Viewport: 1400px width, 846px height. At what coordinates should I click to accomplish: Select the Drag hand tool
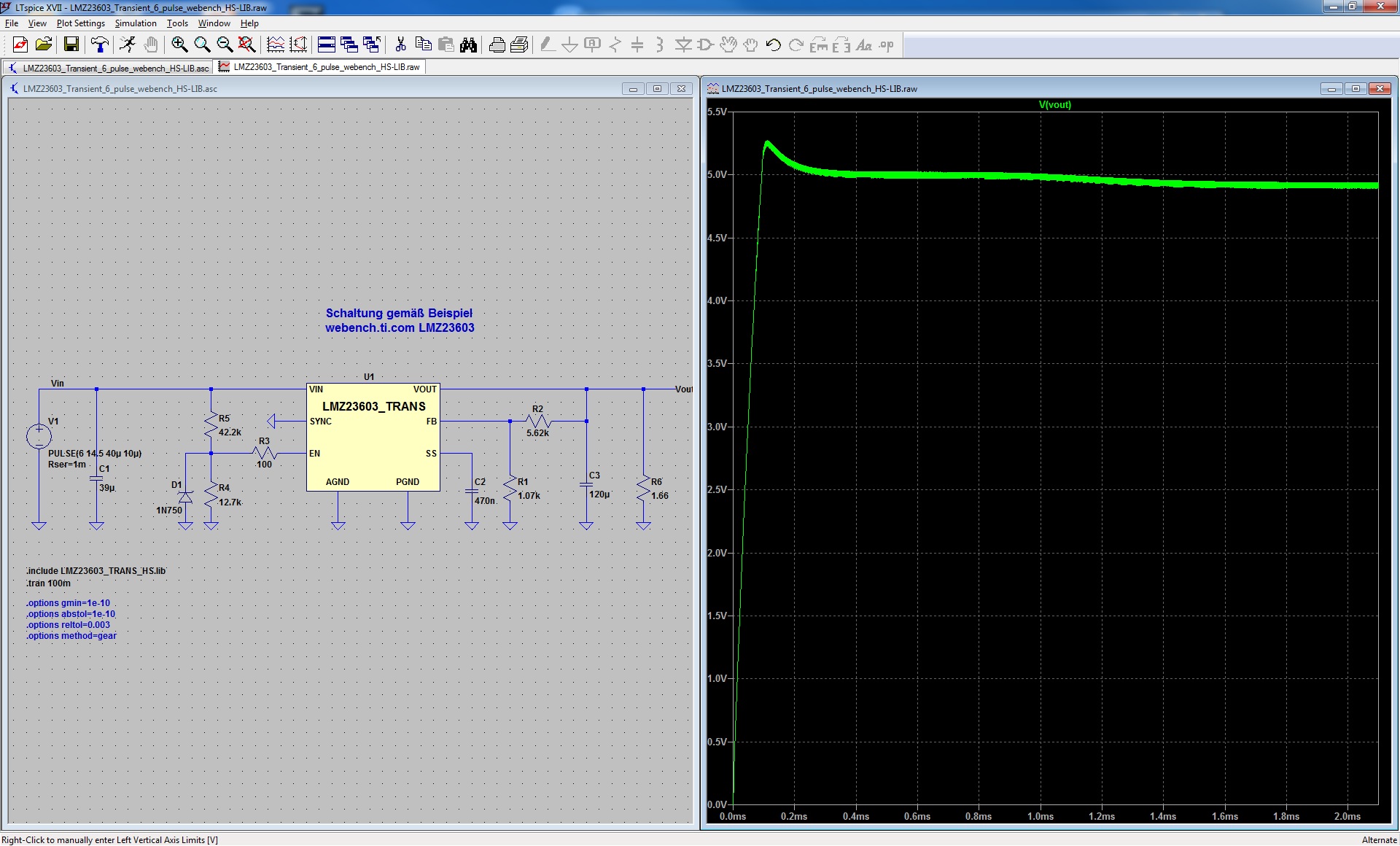(750, 45)
